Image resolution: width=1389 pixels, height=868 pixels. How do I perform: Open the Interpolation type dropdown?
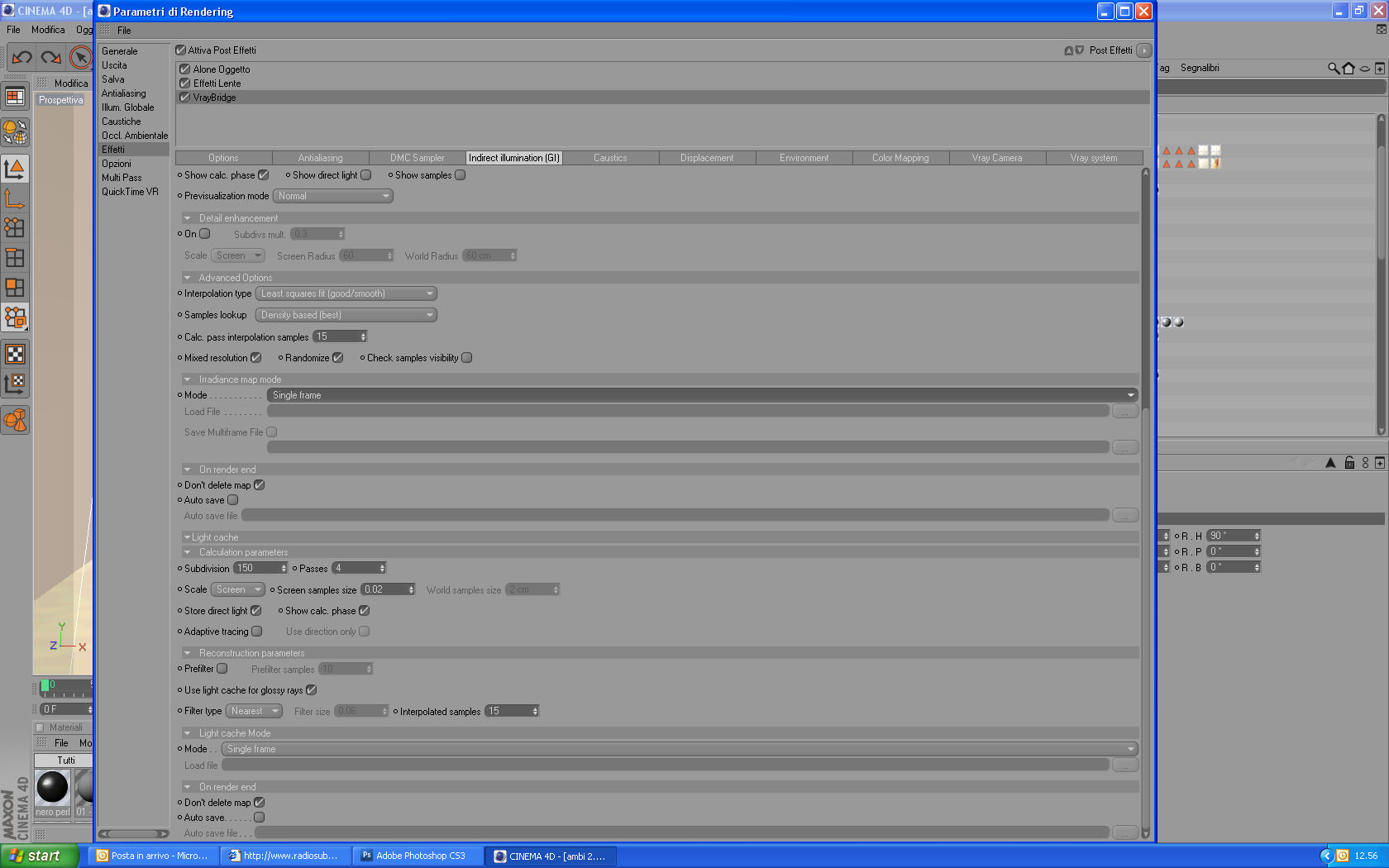[x=346, y=293]
